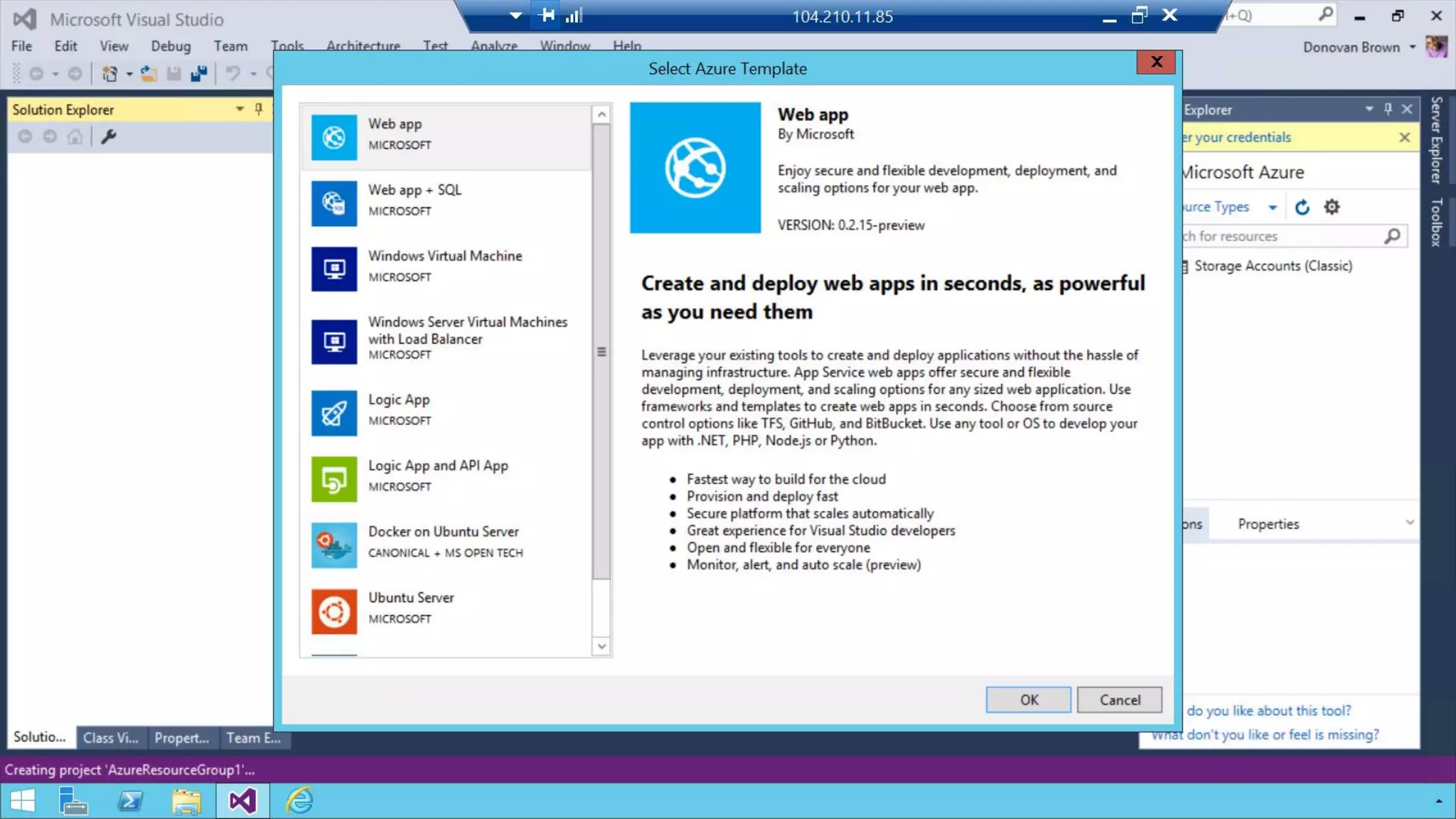Open Internet Explorer from the taskbar
Image resolution: width=1456 pixels, height=819 pixels.
(299, 801)
